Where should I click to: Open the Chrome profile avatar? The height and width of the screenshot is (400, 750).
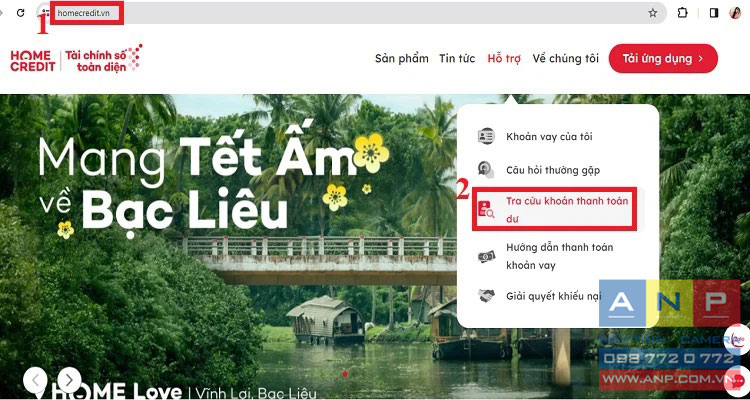[x=735, y=13]
